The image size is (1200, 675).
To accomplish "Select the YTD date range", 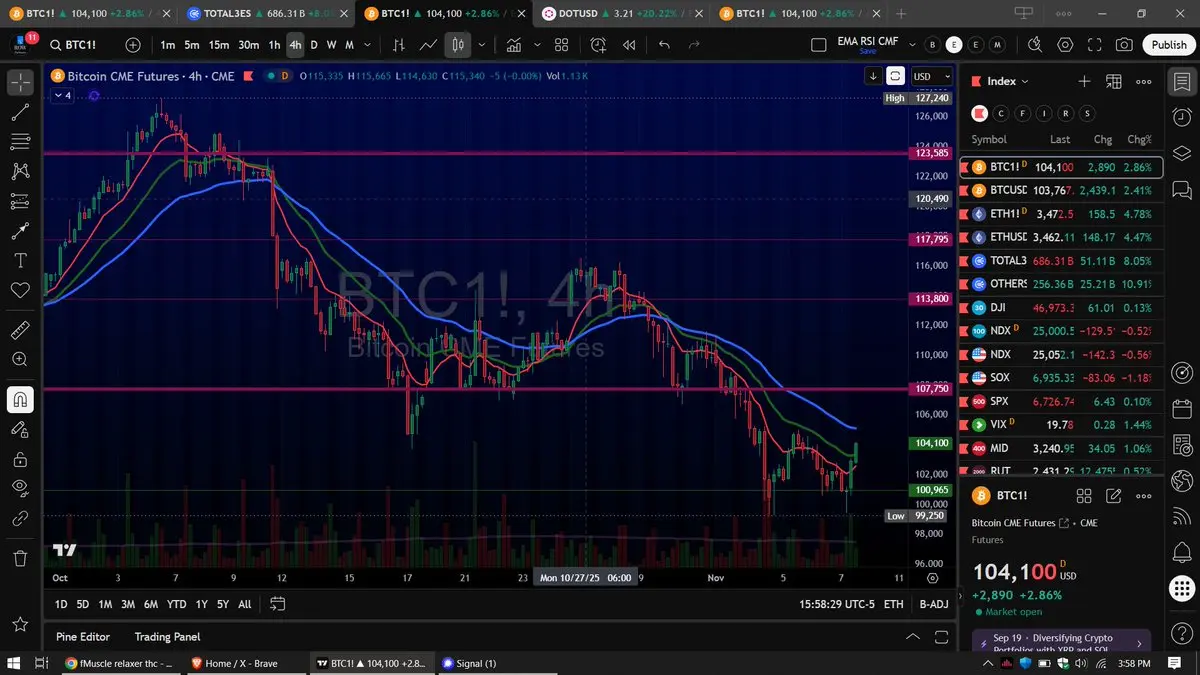I will tap(176, 604).
